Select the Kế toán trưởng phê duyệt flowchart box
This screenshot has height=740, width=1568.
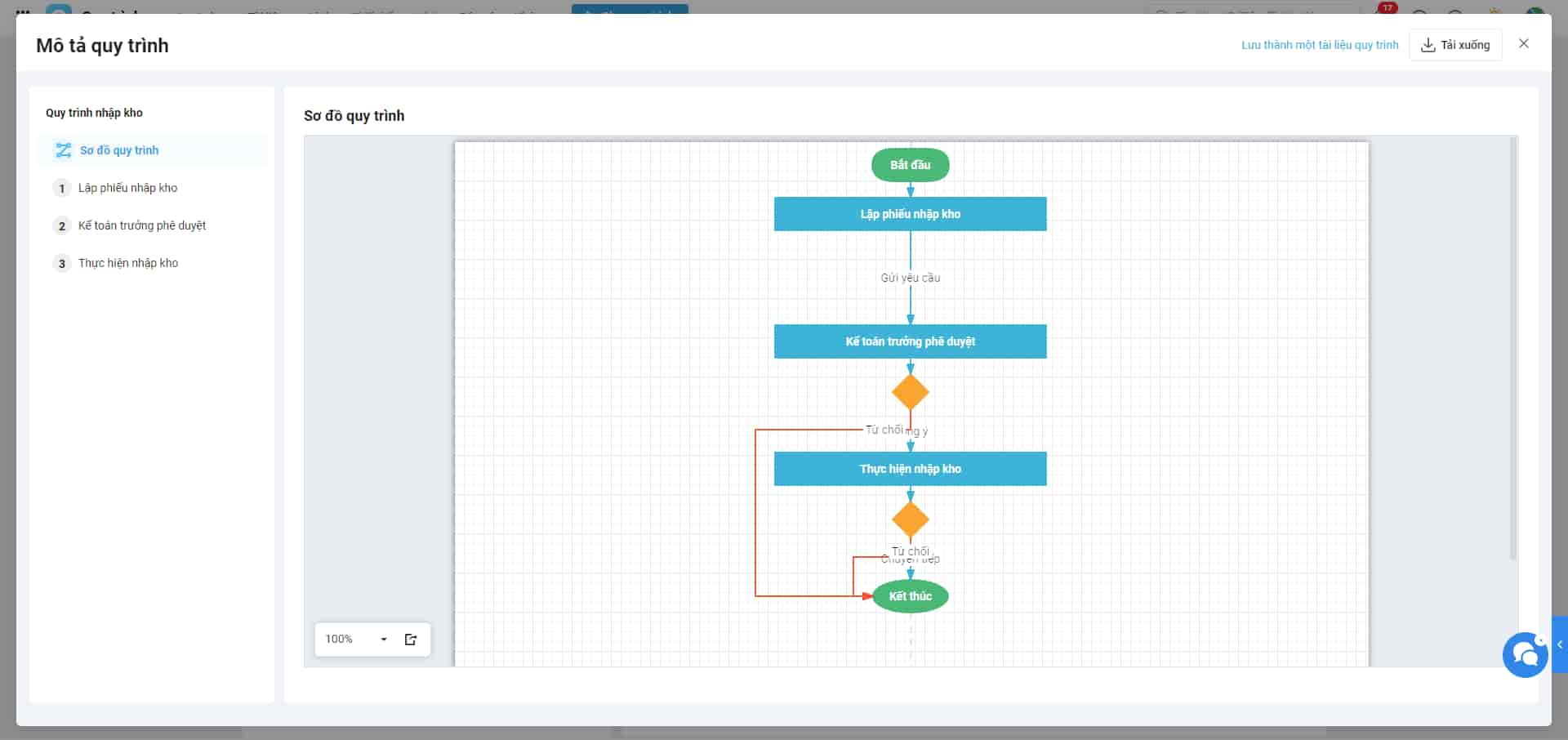[910, 341]
